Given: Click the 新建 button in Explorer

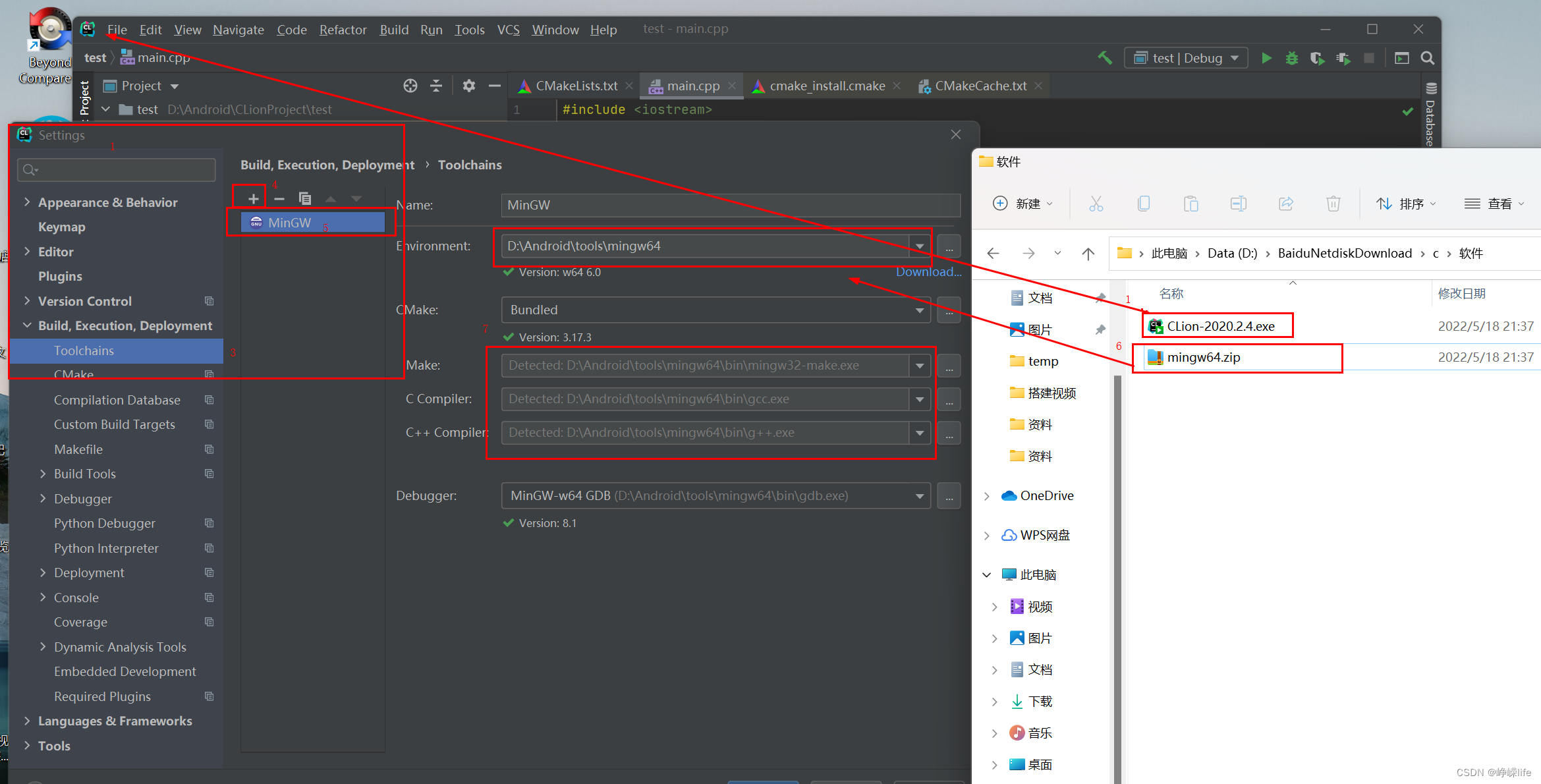Looking at the screenshot, I should point(1023,204).
